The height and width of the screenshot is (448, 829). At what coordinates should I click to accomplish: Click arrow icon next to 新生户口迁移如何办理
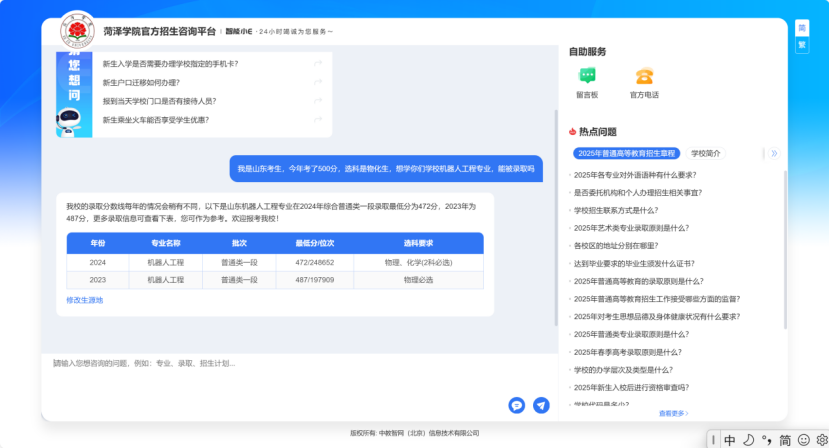pyautogui.click(x=318, y=82)
